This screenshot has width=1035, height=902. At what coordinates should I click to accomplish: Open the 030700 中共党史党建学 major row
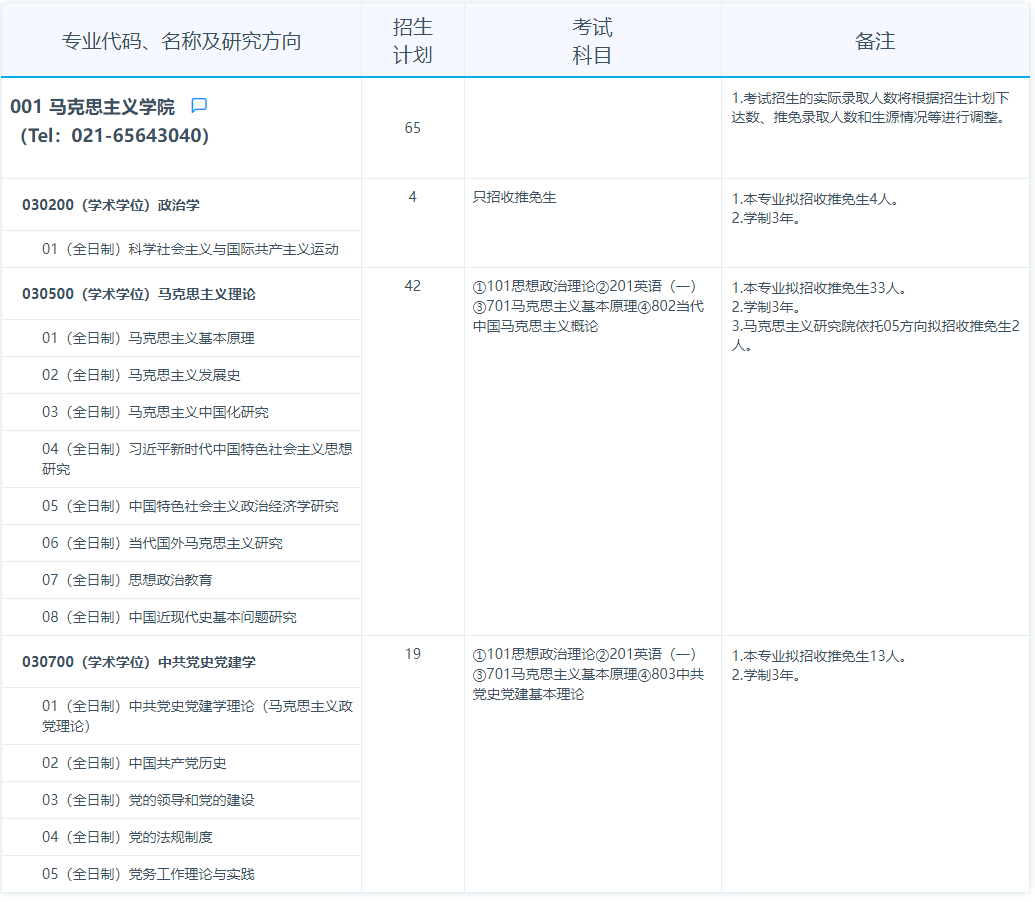coord(139,662)
